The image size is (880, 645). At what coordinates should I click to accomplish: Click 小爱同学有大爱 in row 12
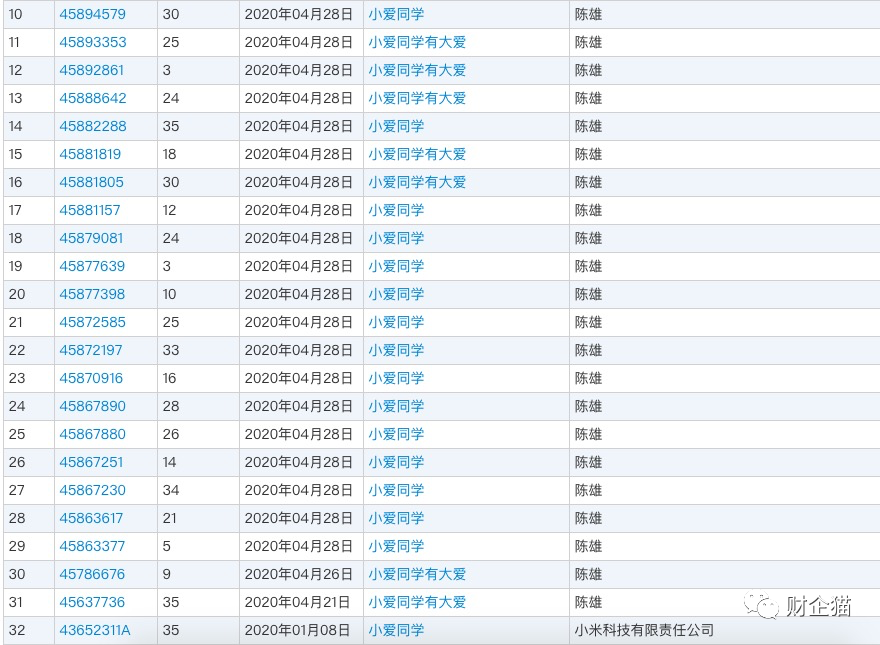(x=417, y=70)
